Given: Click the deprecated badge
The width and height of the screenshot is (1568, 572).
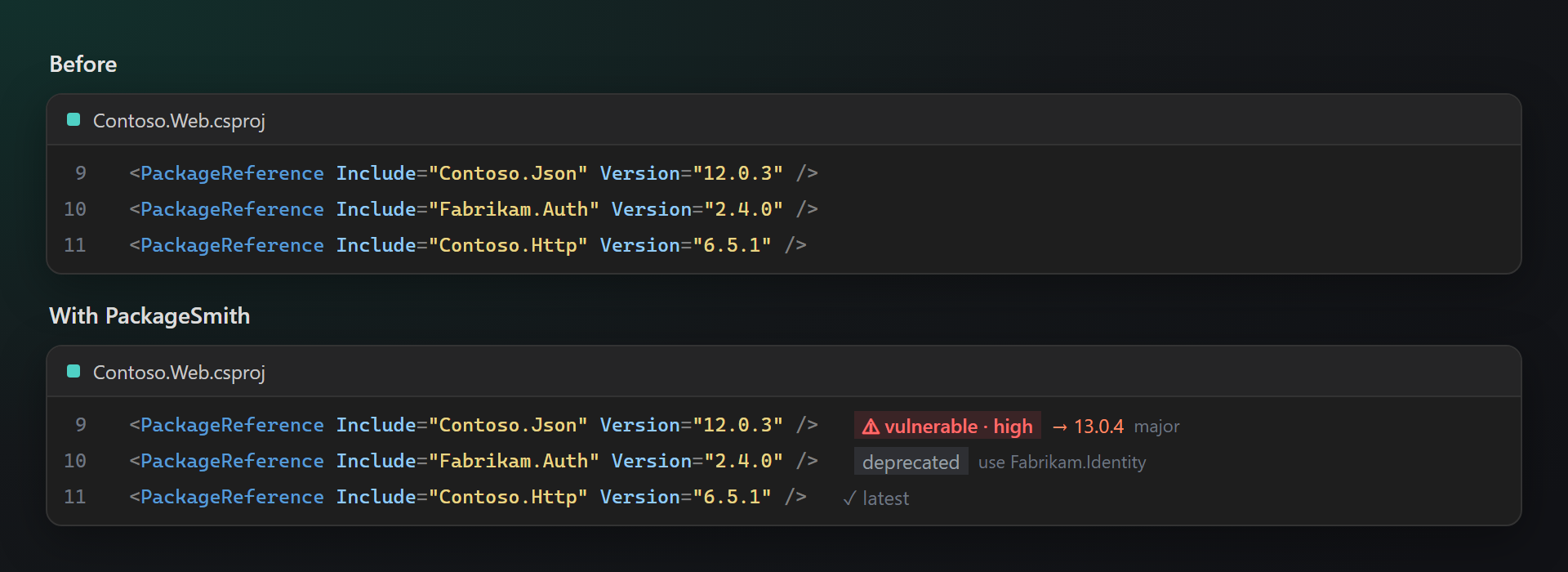Looking at the screenshot, I should tap(911, 462).
